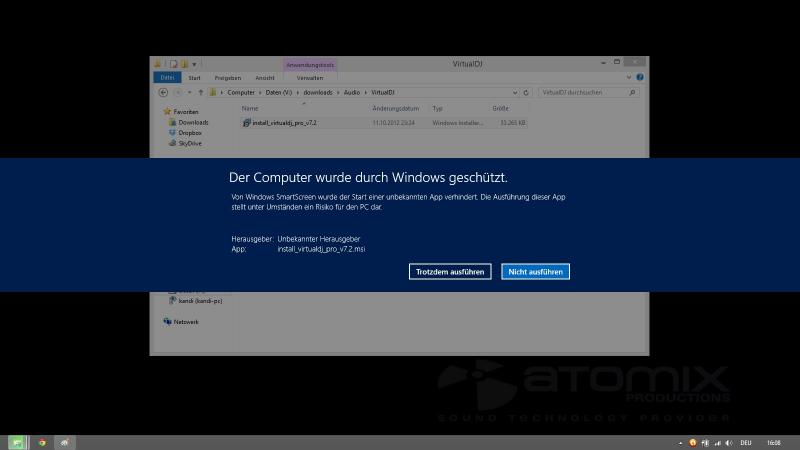Screen dimensions: 800x450
Task: Click the orange tray notification icon
Action: [x=692, y=443]
